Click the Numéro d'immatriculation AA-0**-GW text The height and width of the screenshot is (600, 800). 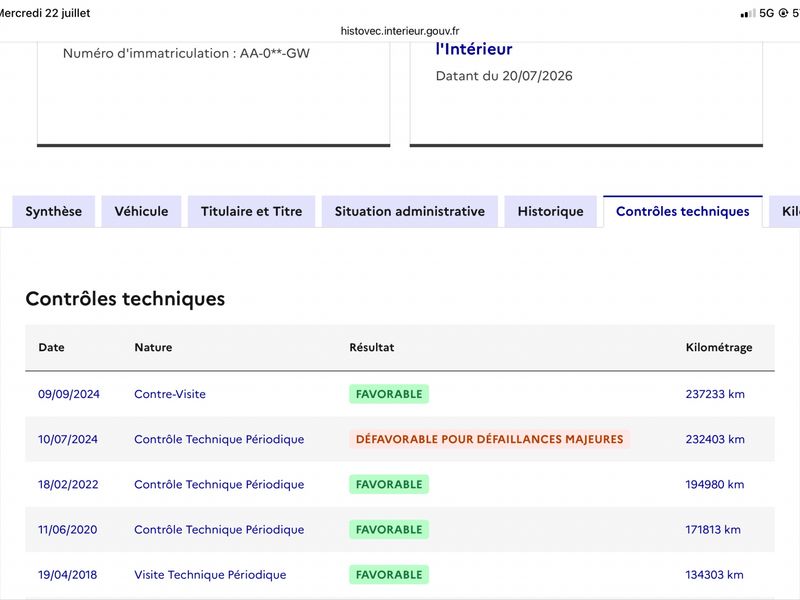coord(186,53)
